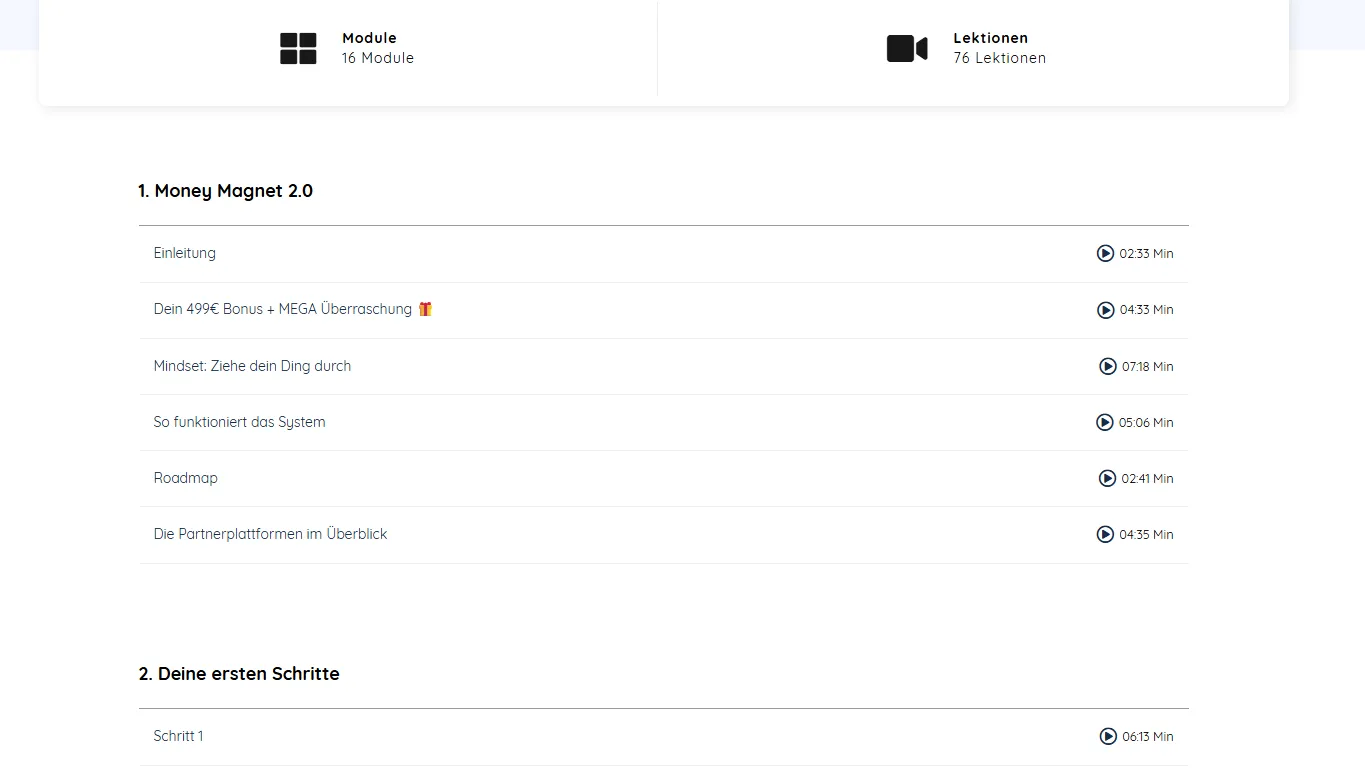1365x768 pixels.
Task: Open the Schritt 1 lesson
Action: click(x=178, y=736)
